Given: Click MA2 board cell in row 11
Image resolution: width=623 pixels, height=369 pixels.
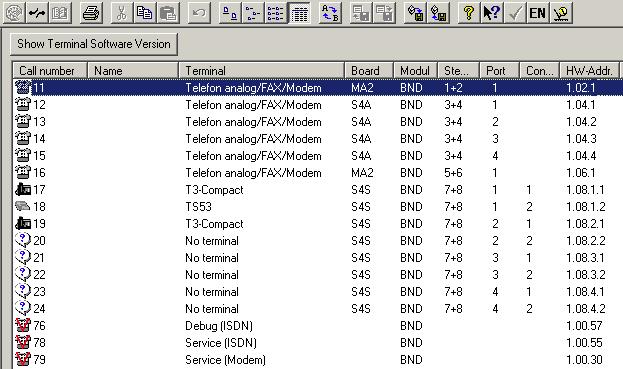Looking at the screenshot, I should [x=362, y=88].
